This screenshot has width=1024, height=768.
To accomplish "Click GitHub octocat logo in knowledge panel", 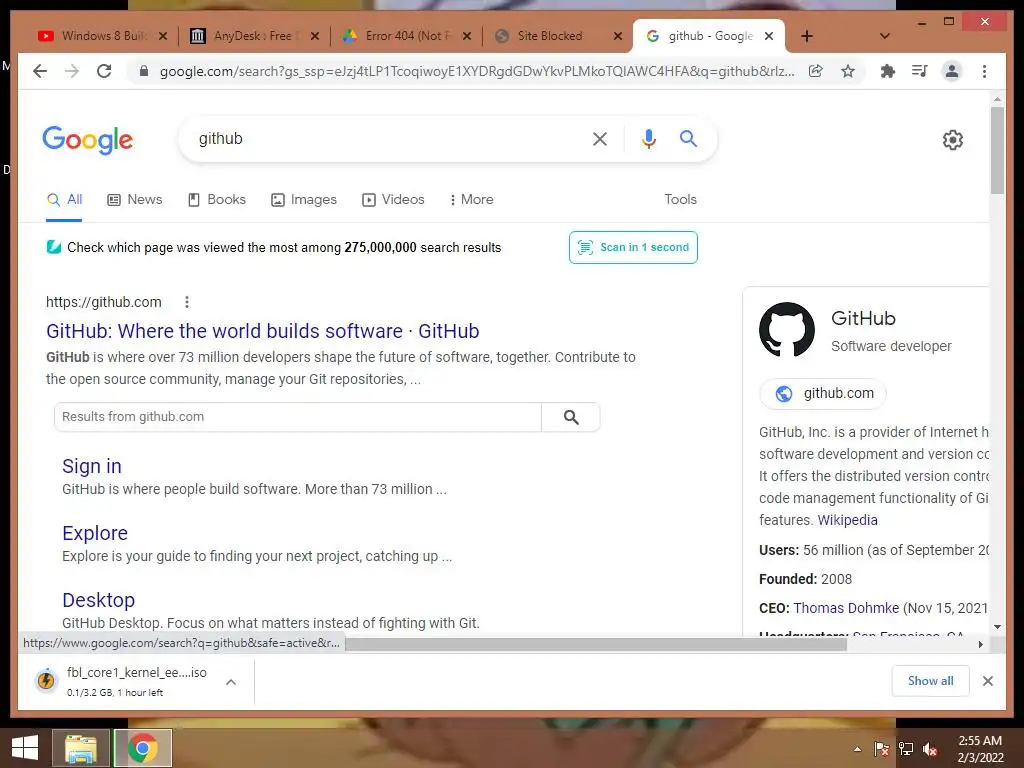I will [787, 330].
